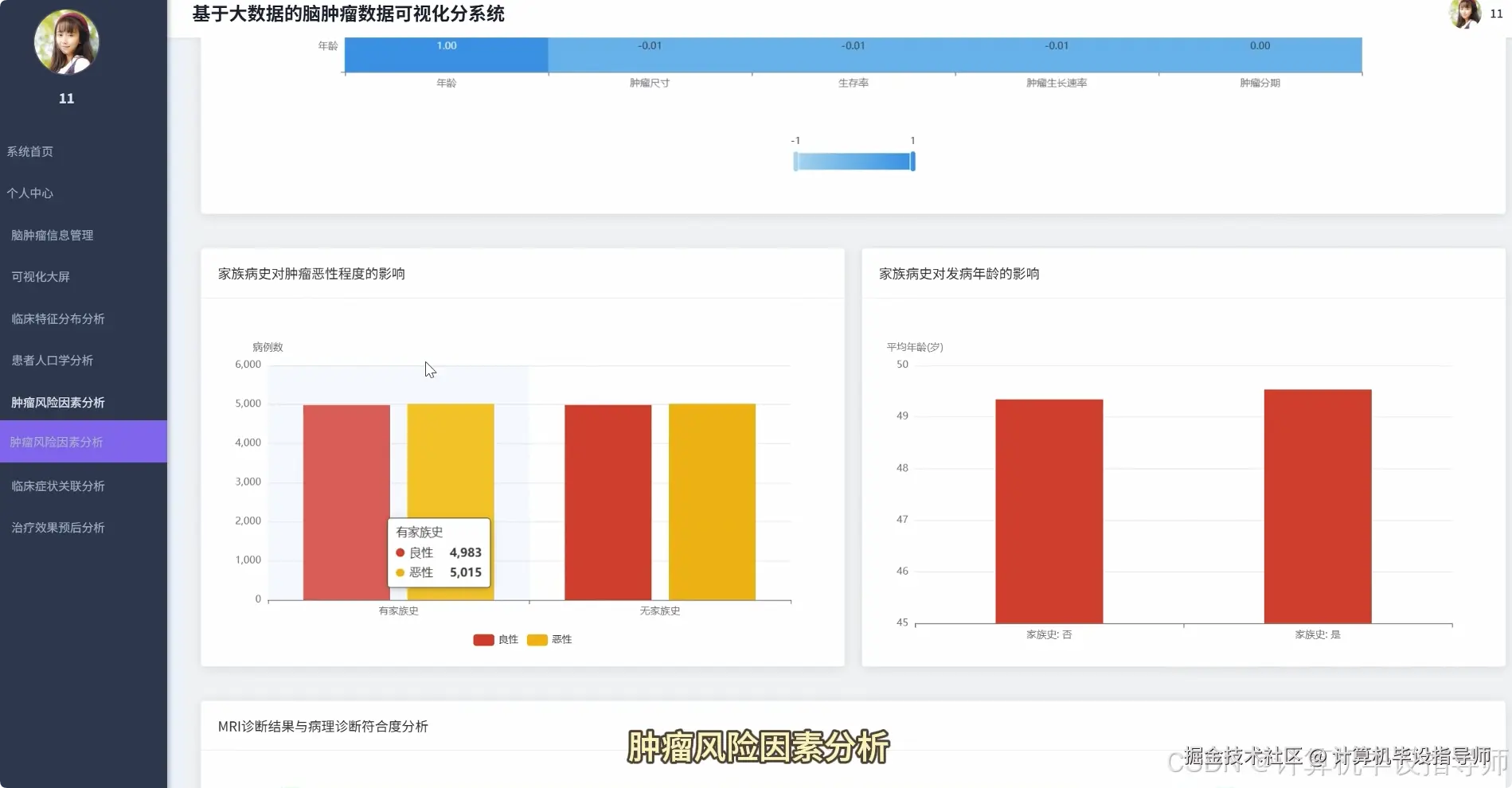Click the 生存率 -0.01 heatmap cell
This screenshot has height=788, width=1512.
854,54
